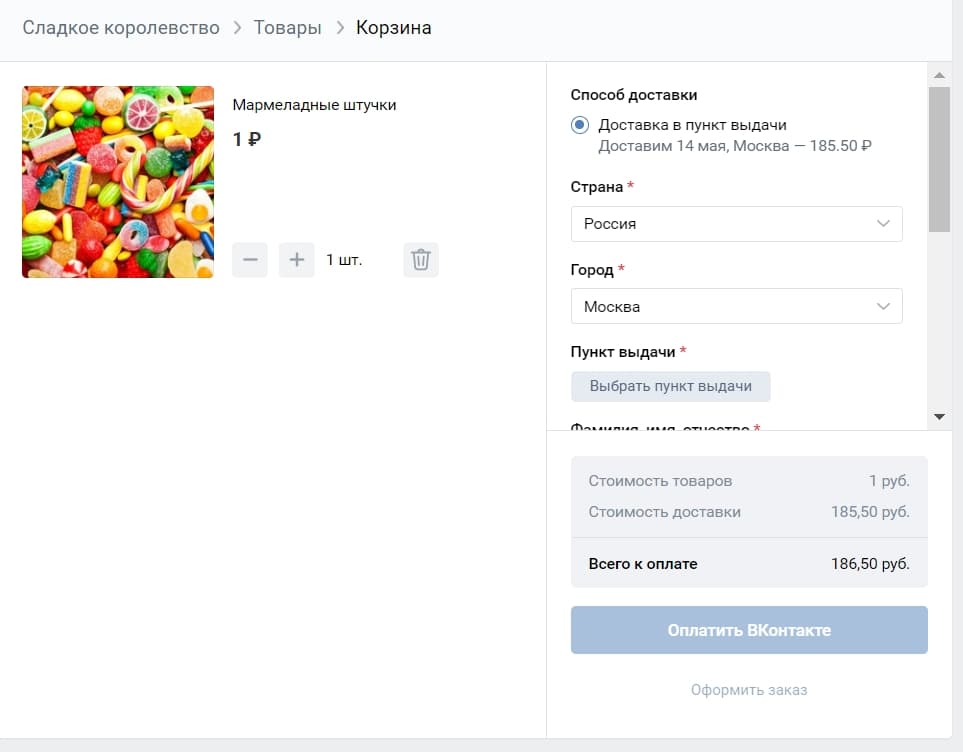Screen dimensions: 963x752
Task: Click the scrollbar down arrow
Action: (939, 418)
